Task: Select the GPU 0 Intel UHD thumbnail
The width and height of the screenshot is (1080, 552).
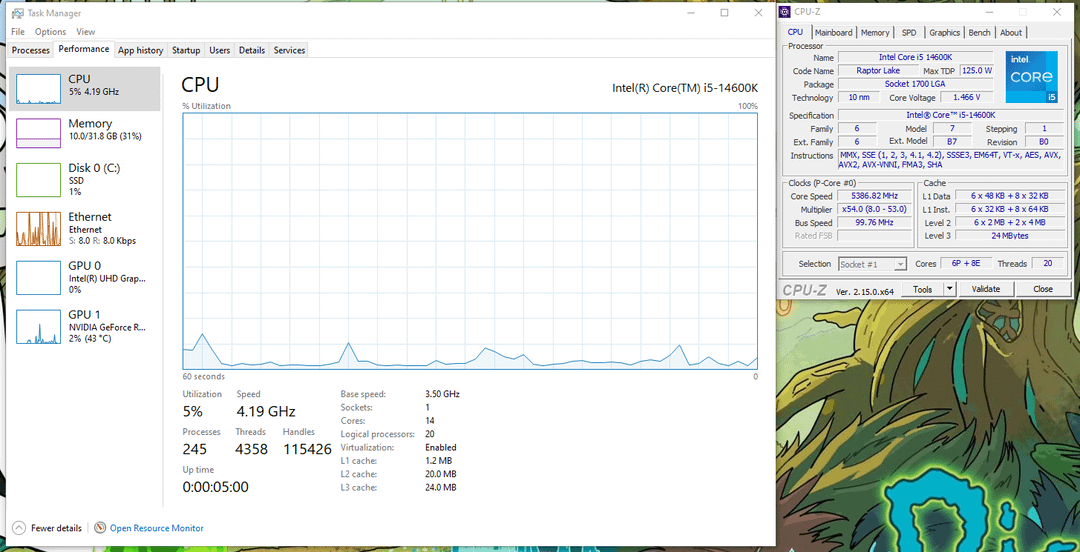Action: [38, 278]
